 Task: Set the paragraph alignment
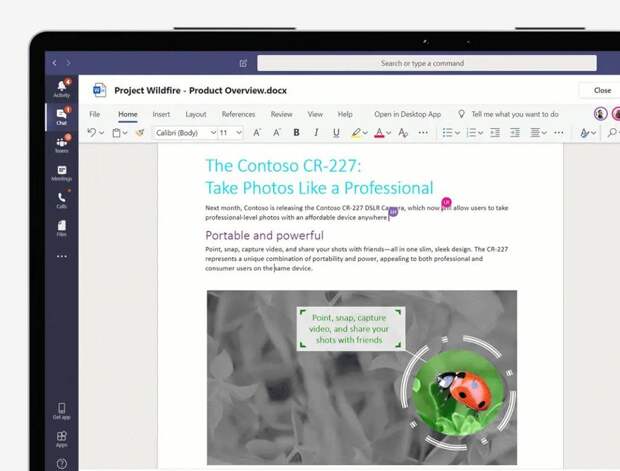[535, 132]
